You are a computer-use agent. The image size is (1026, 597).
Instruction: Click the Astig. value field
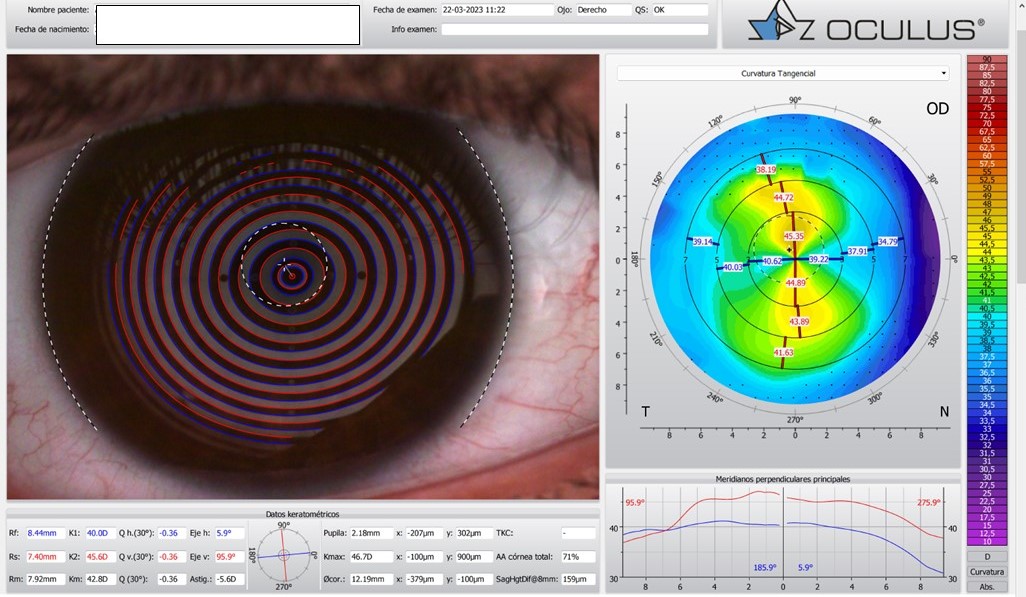click(x=231, y=577)
